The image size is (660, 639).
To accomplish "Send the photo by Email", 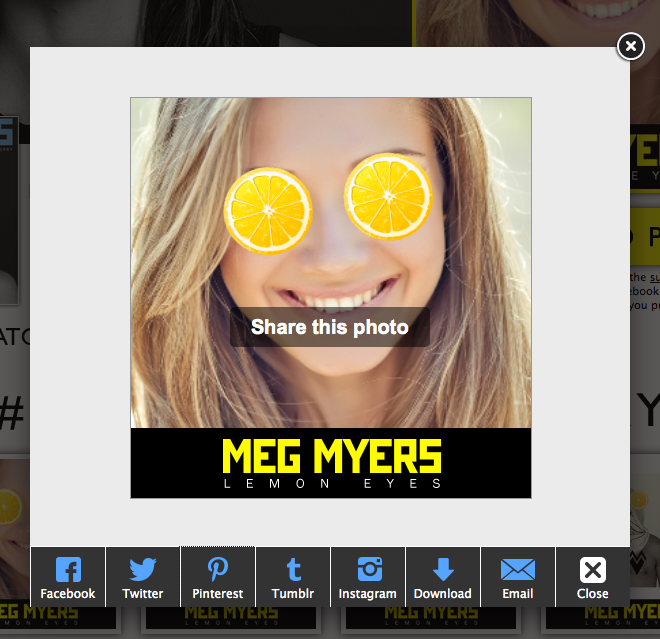I will click(x=518, y=577).
